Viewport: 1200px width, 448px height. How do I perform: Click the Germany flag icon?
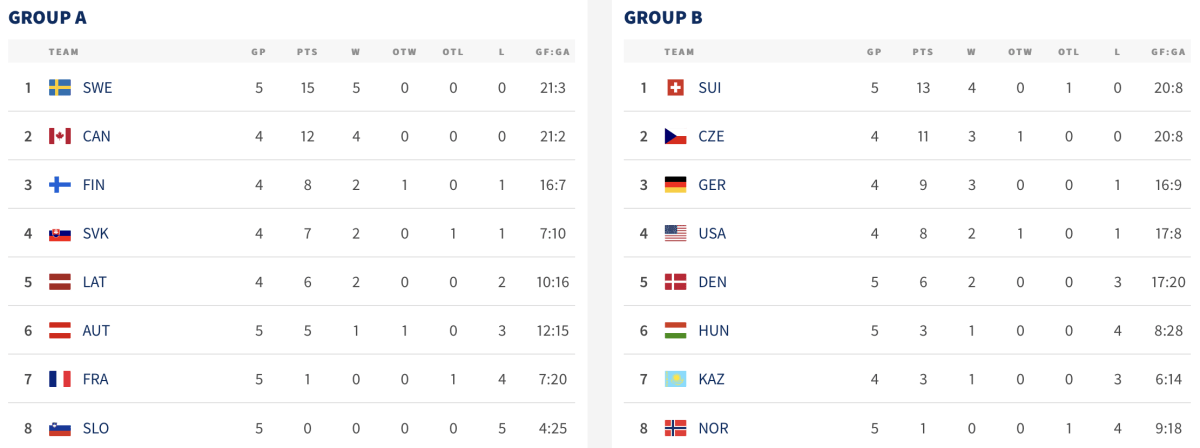tap(676, 185)
